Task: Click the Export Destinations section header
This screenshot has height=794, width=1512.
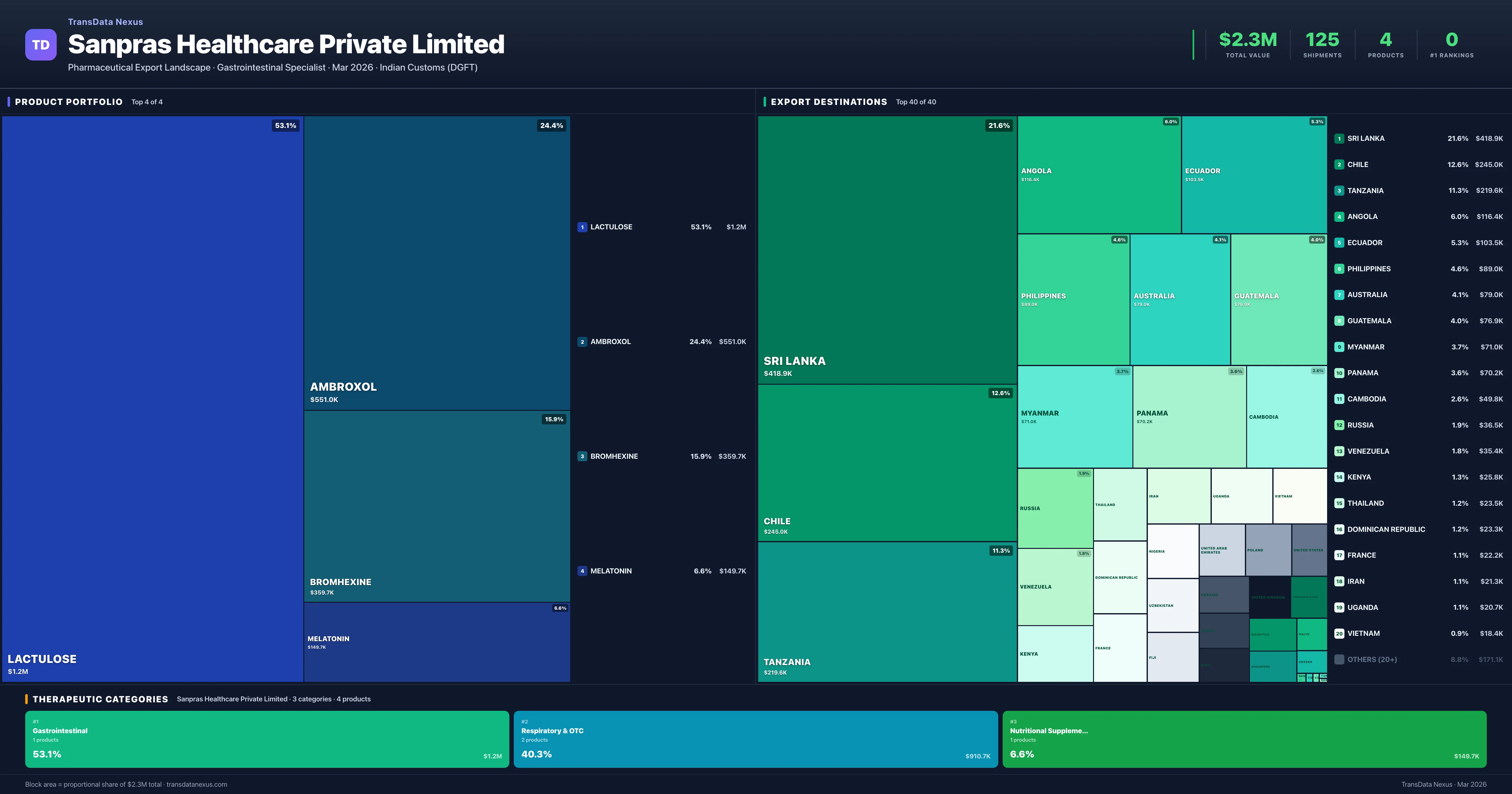Action: click(x=828, y=102)
